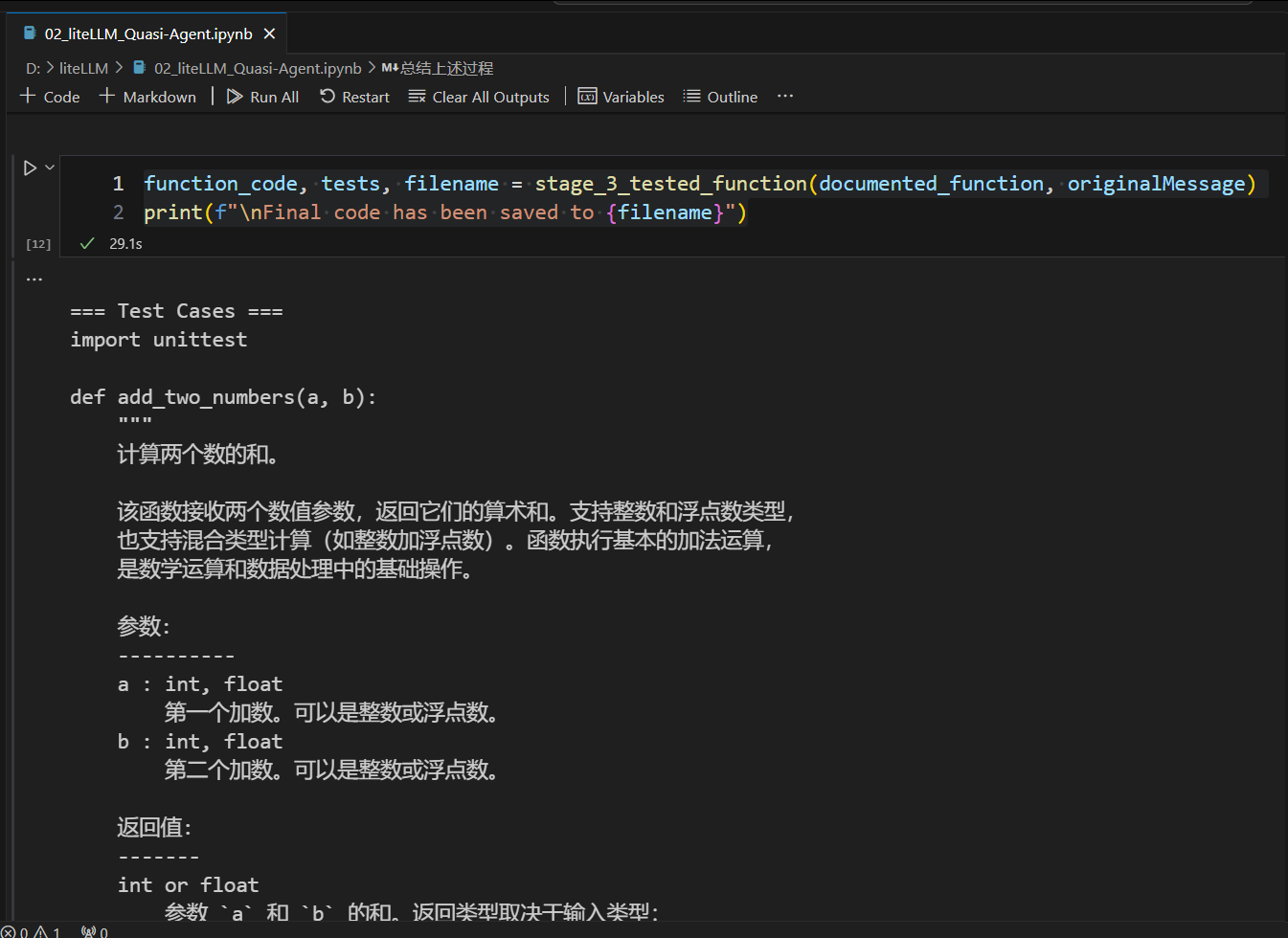Restart the notebook kernel
The image size is (1288, 938).
(355, 97)
